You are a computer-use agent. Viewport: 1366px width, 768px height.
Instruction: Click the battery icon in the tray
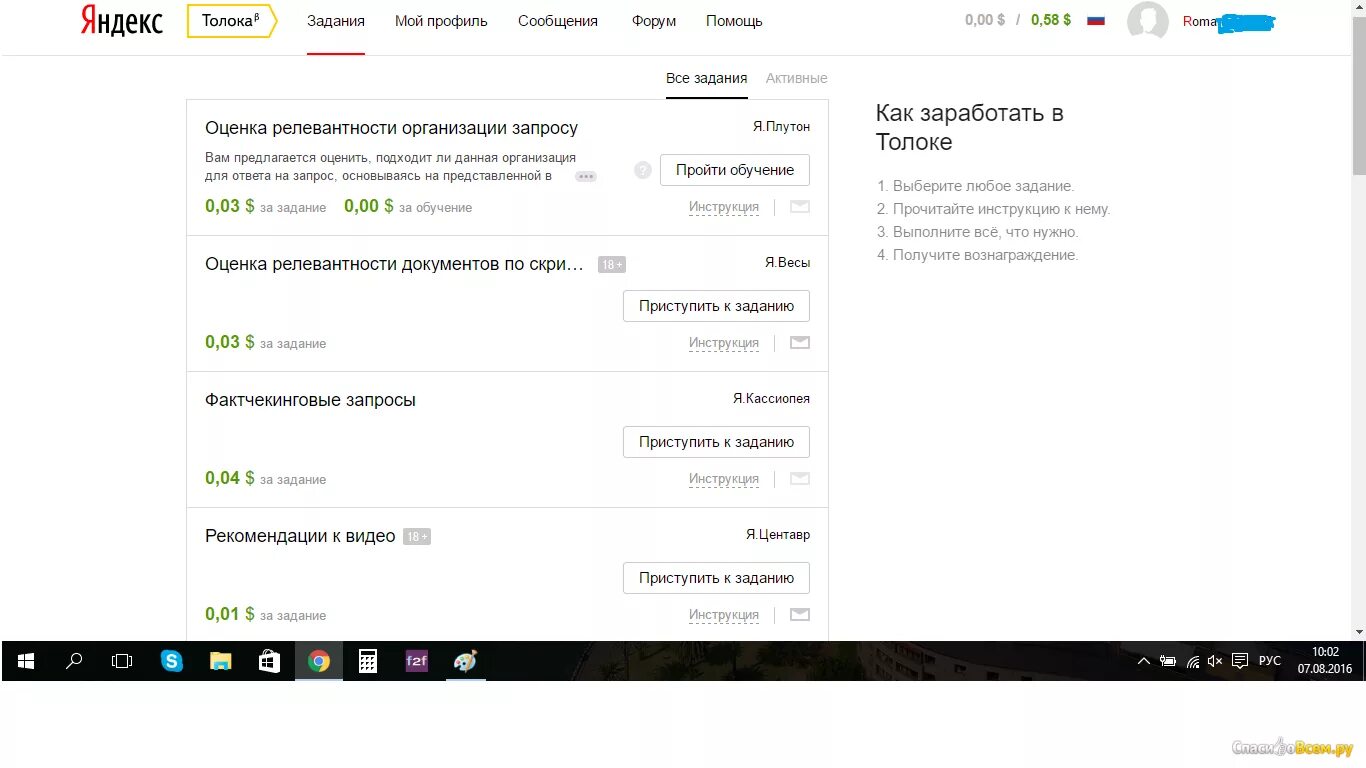1168,661
